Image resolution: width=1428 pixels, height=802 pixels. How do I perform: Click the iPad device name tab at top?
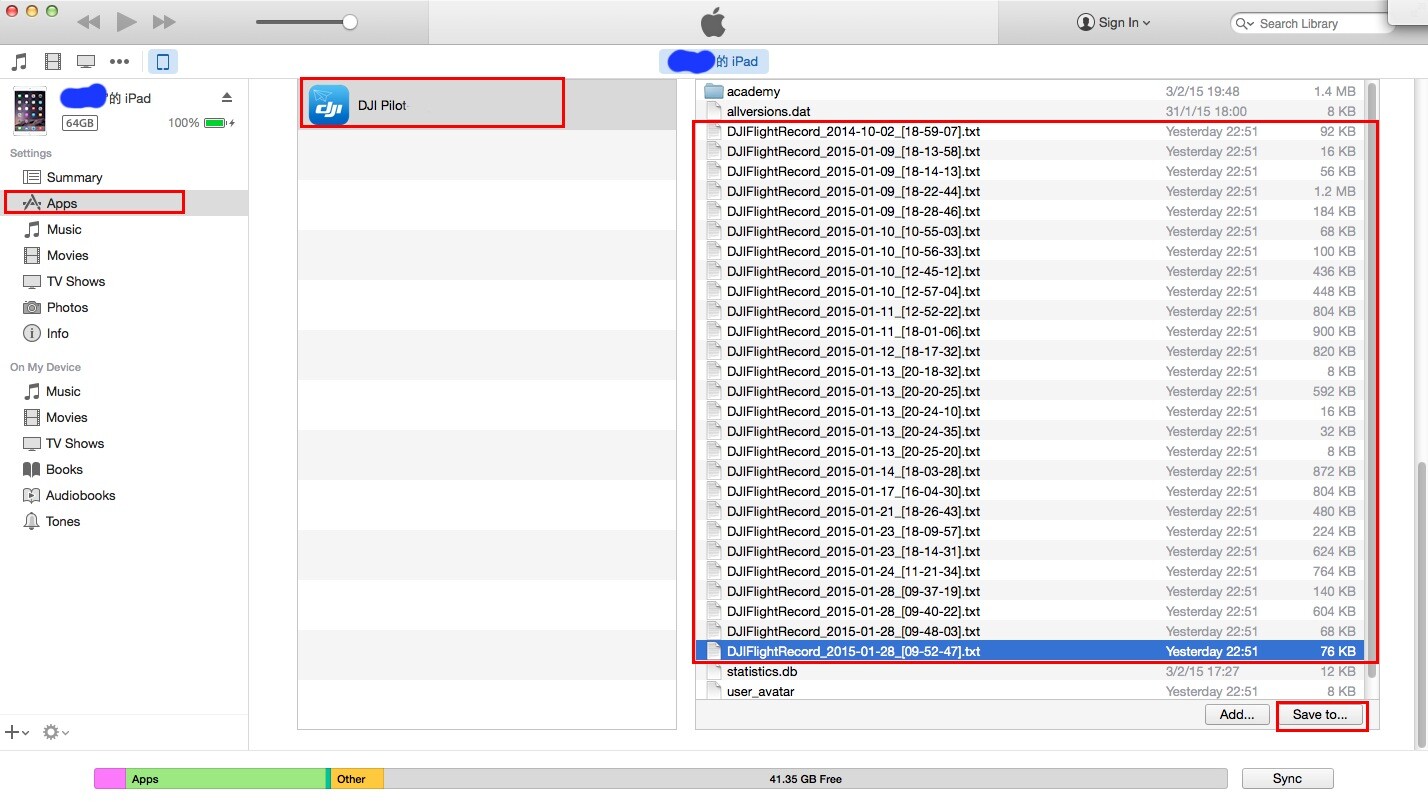(x=714, y=61)
